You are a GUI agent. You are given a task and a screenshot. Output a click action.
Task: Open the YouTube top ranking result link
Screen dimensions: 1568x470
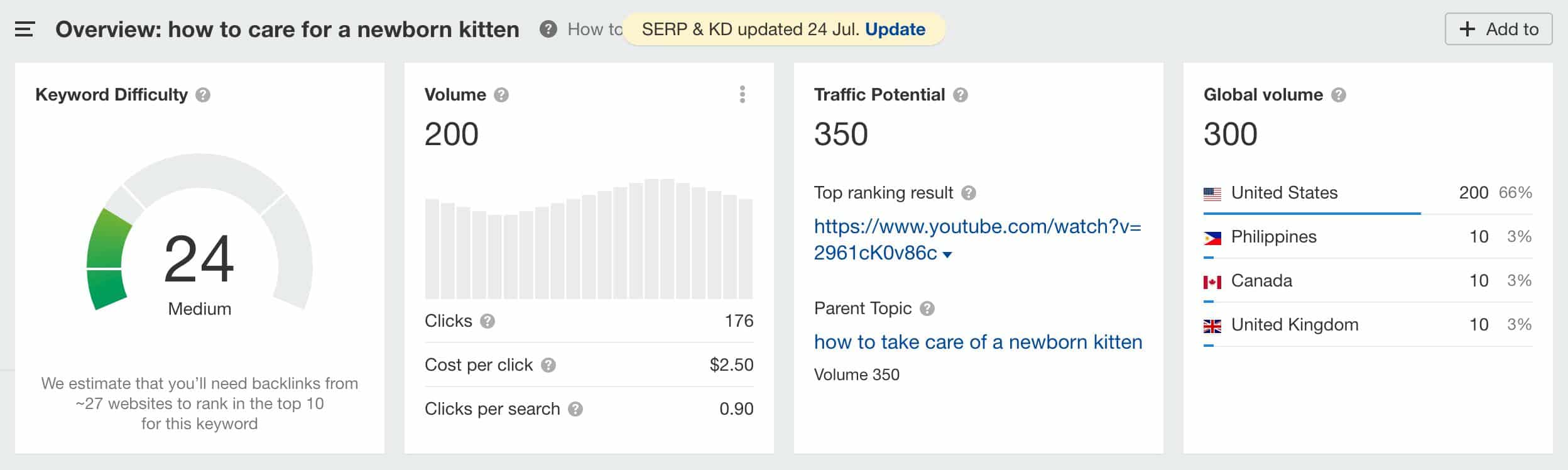click(977, 227)
